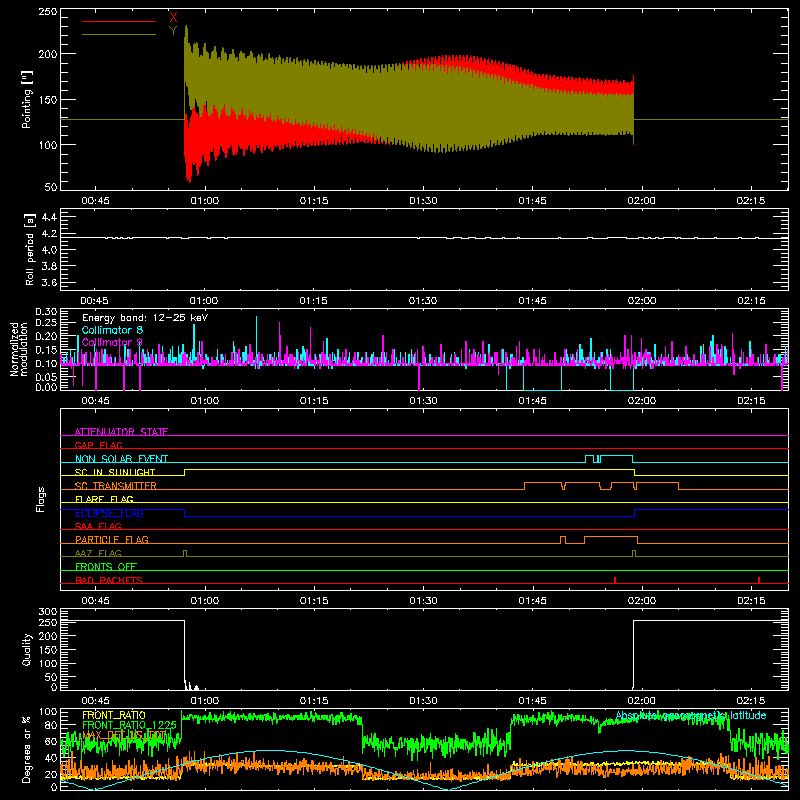Click the '01:30' tick under Quality plot
Image resolution: width=800 pixels, height=800 pixels.
423,701
